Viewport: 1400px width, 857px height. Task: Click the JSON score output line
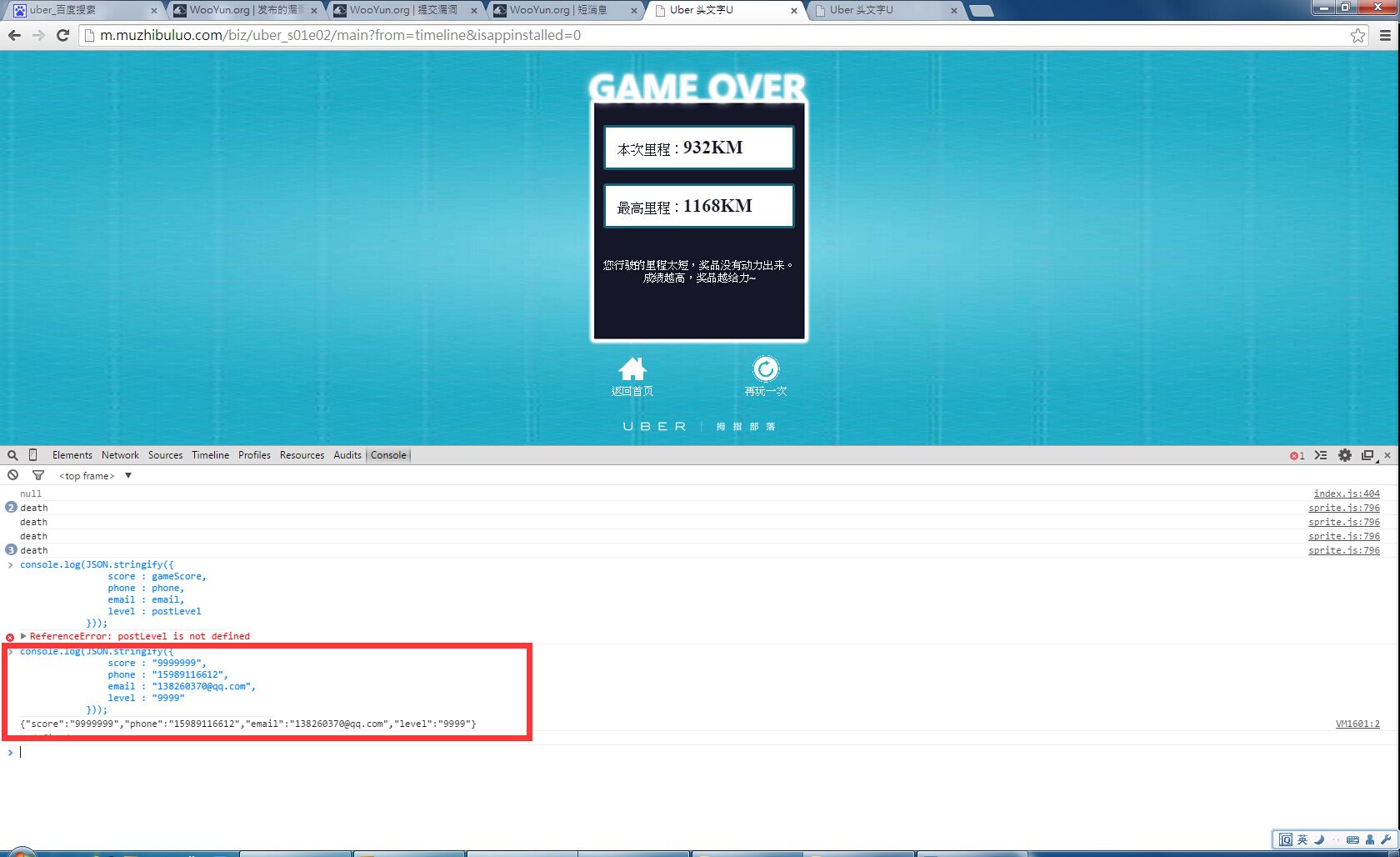[248, 724]
